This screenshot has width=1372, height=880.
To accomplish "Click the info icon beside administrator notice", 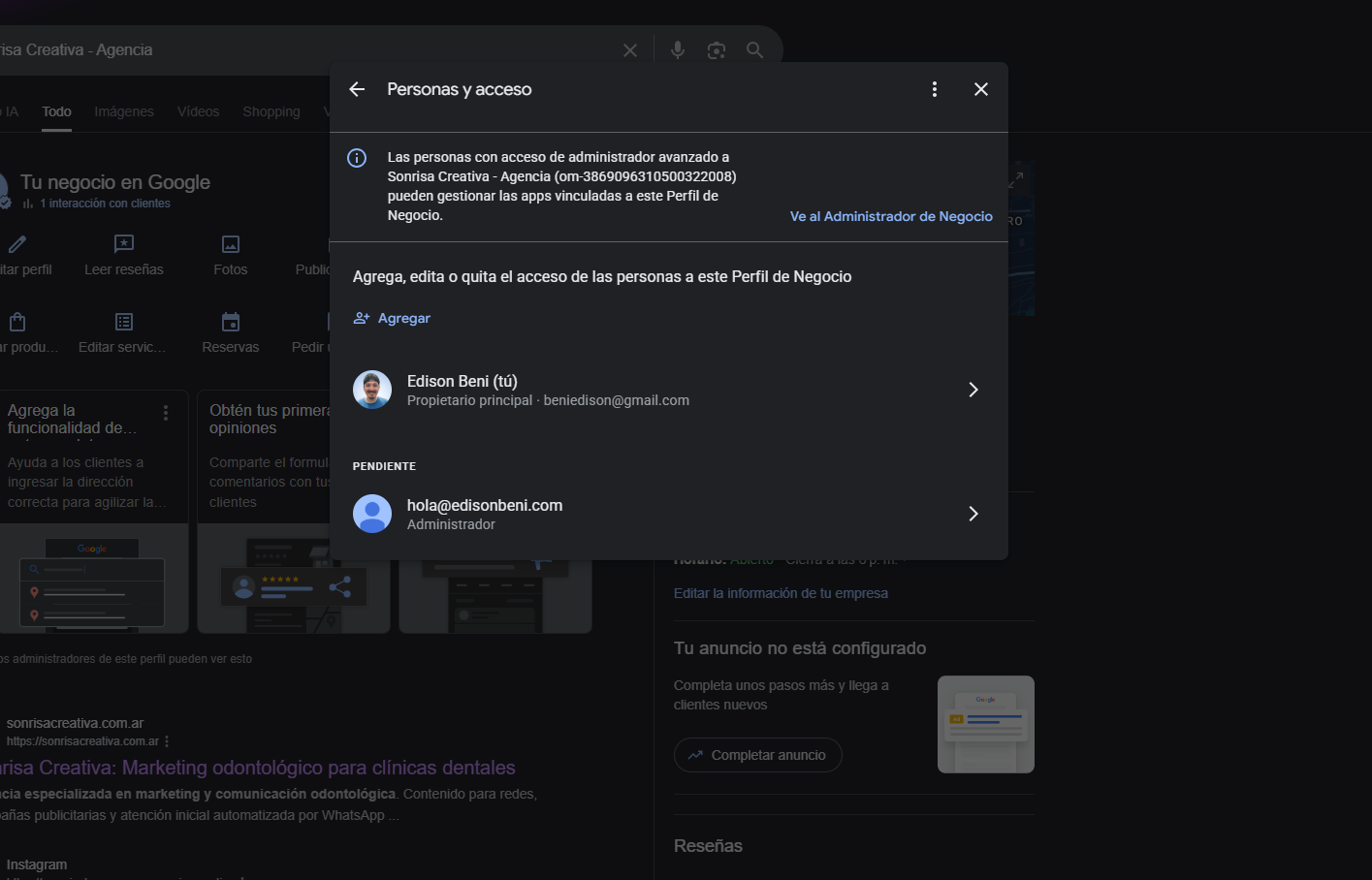I will 357,158.
